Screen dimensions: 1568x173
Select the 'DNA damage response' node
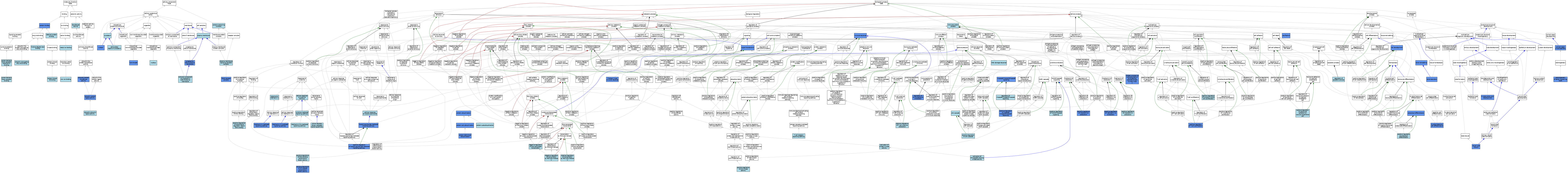point(999,63)
